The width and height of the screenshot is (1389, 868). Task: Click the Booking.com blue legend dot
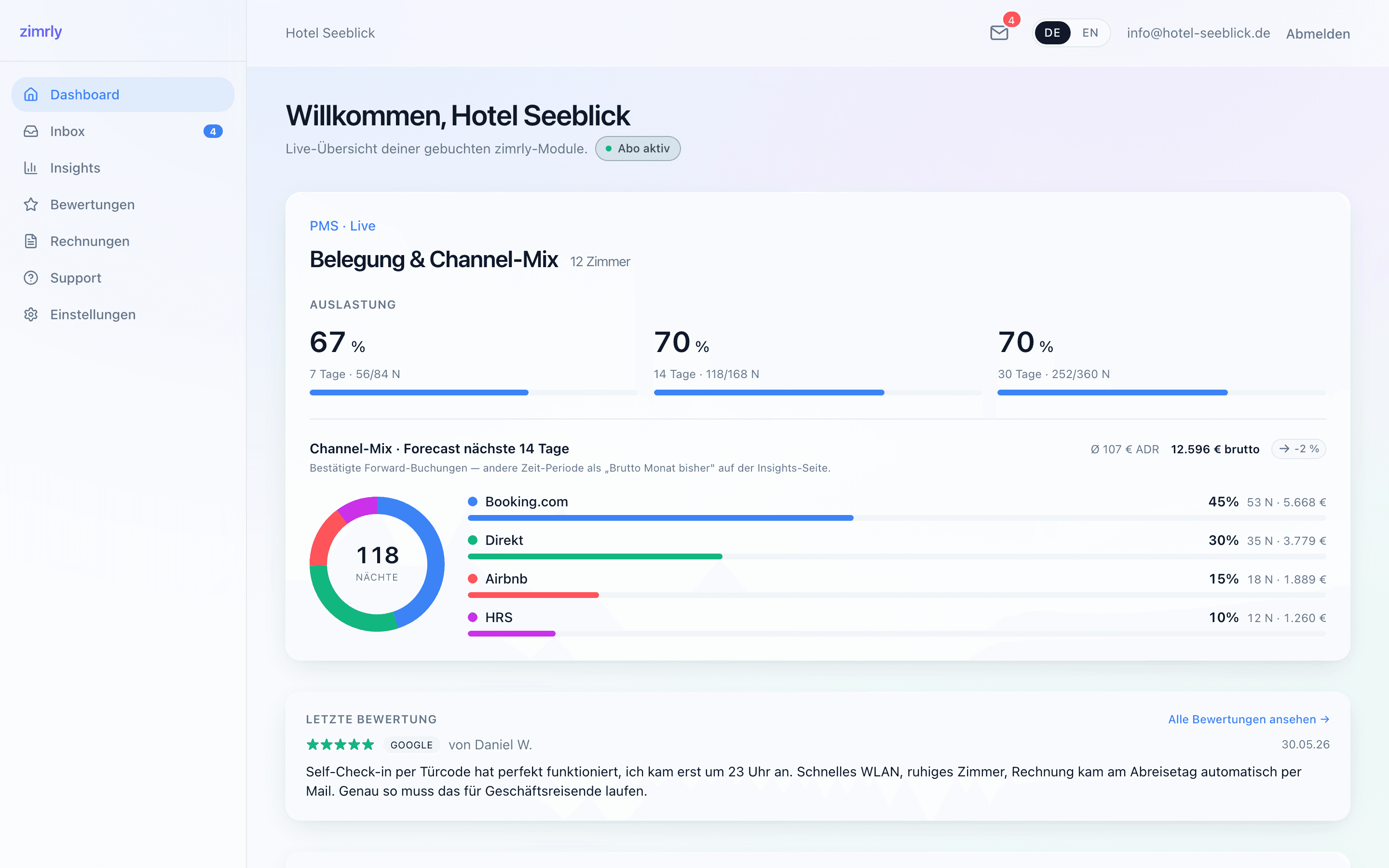[473, 502]
